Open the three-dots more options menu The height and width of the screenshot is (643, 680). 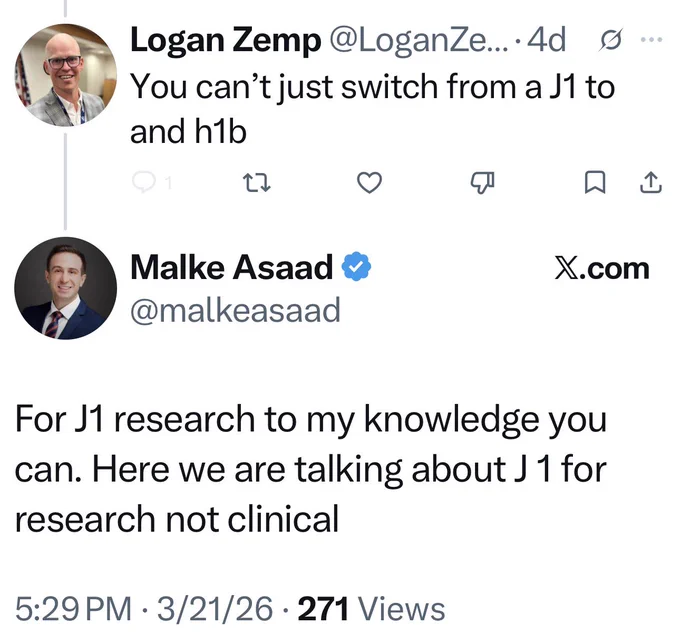(x=651, y=39)
